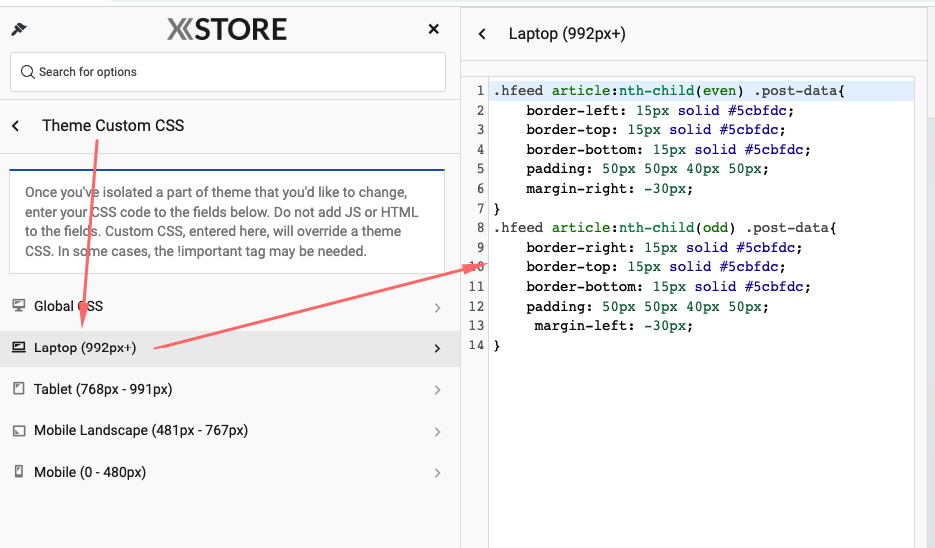Click border-top rule on line 3
The width and height of the screenshot is (935, 548).
click(656, 129)
